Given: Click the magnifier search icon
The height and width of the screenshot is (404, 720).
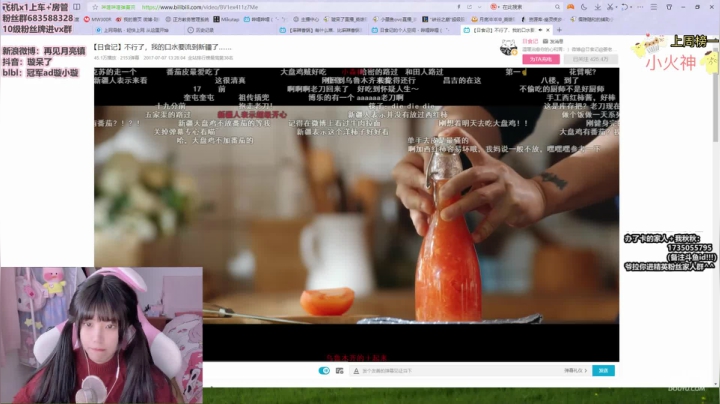Looking at the screenshot, I should click(x=557, y=7).
